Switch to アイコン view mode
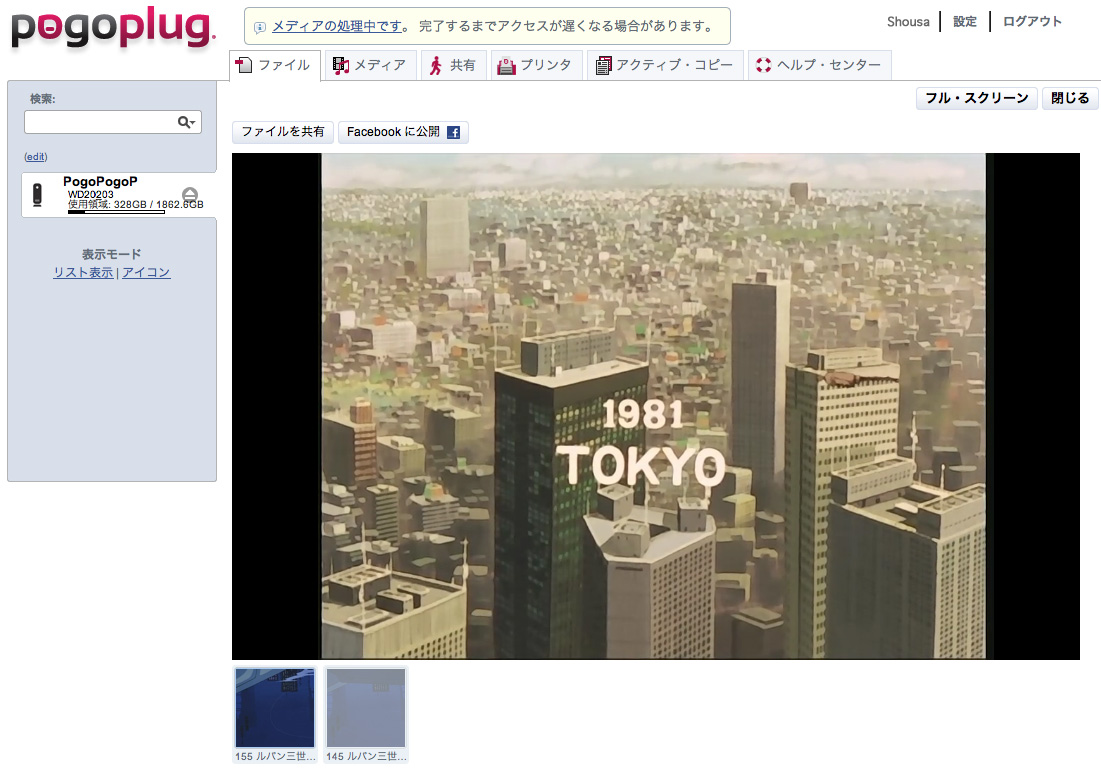Image resolution: width=1101 pixels, height=773 pixels. pyautogui.click(x=146, y=272)
